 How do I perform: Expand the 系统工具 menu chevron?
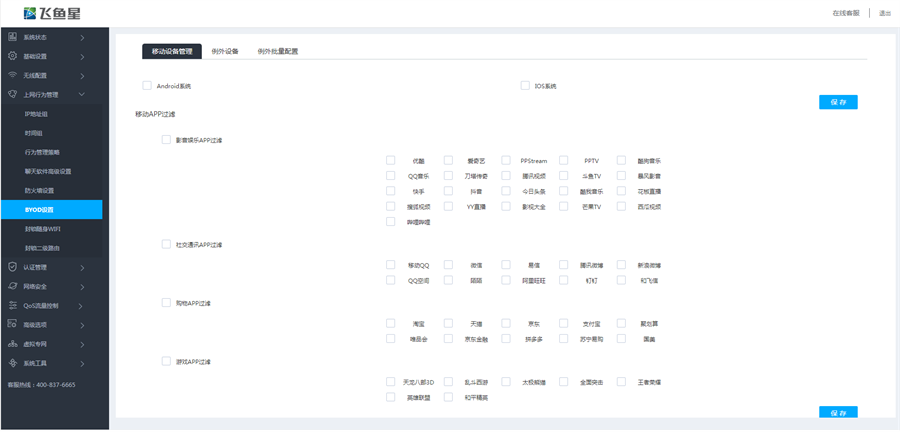tap(82, 364)
